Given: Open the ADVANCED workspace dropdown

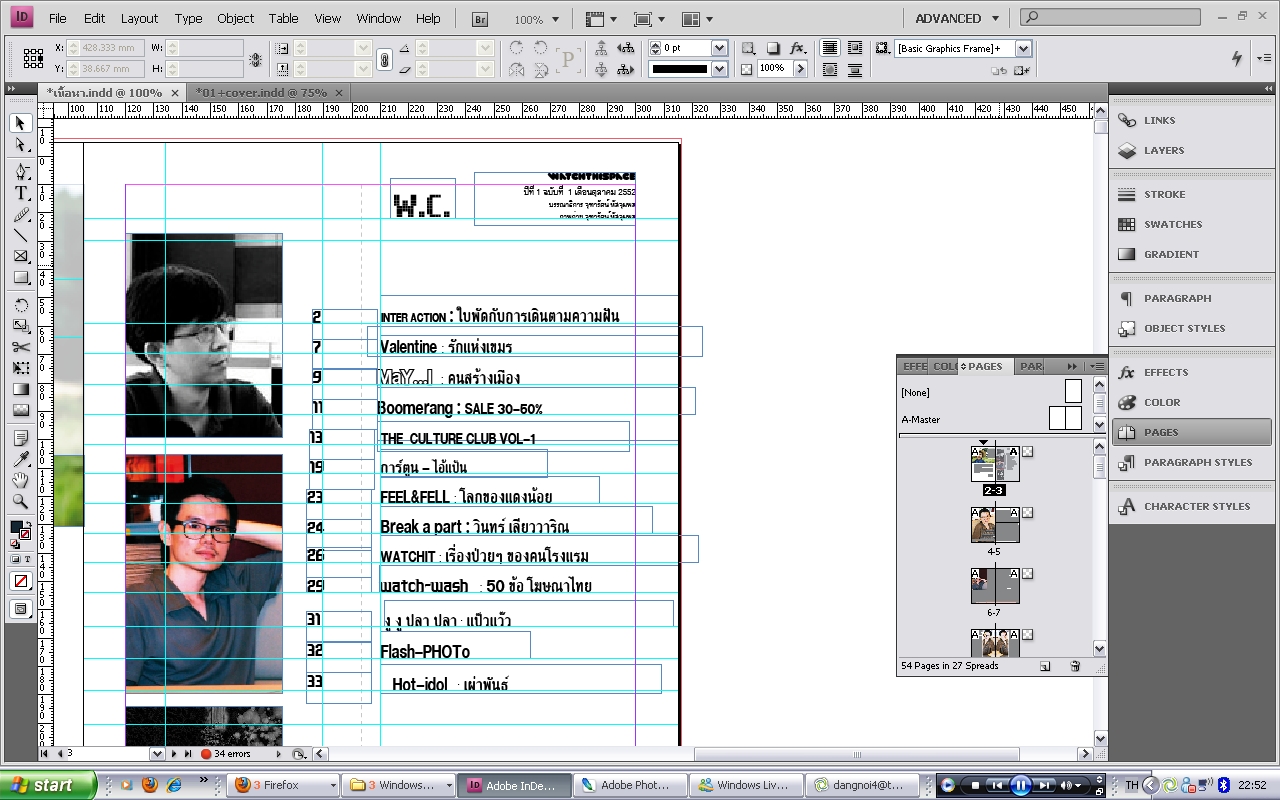Looking at the screenshot, I should 957,18.
